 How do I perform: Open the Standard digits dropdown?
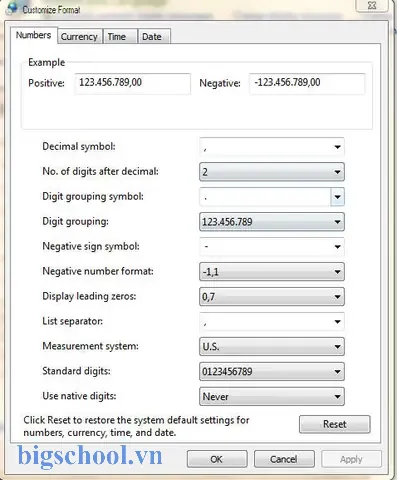272,372
